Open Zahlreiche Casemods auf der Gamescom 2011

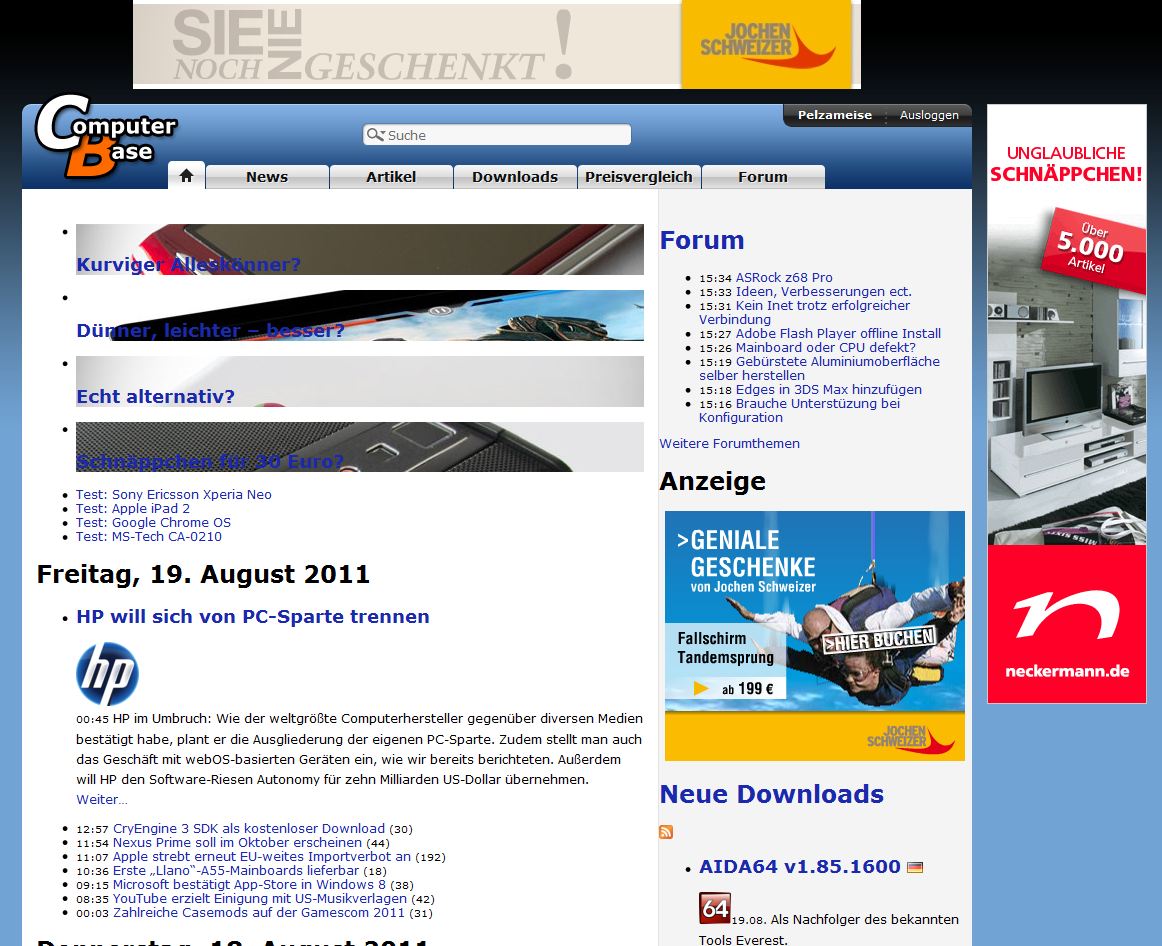tap(259, 913)
